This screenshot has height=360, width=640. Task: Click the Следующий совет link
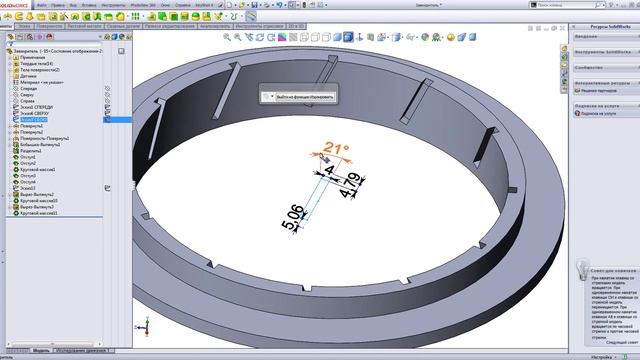tap(622, 342)
